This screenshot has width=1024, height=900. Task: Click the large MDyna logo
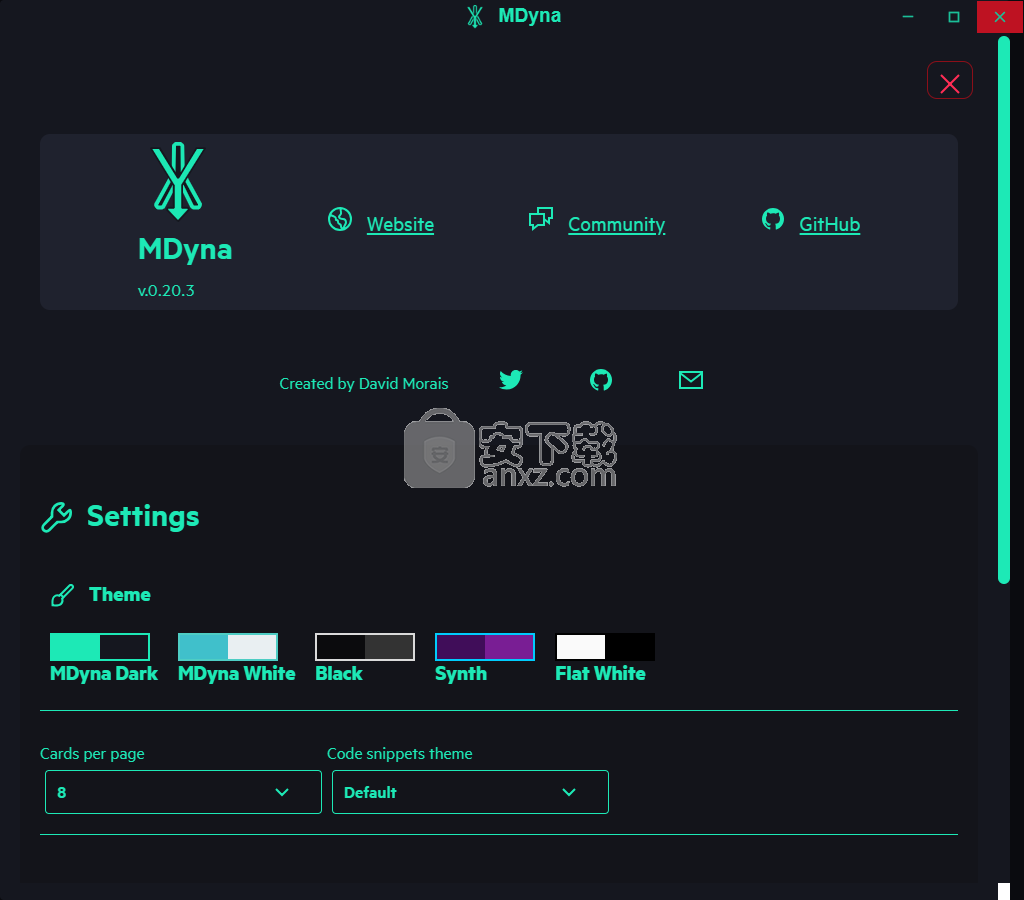[178, 181]
